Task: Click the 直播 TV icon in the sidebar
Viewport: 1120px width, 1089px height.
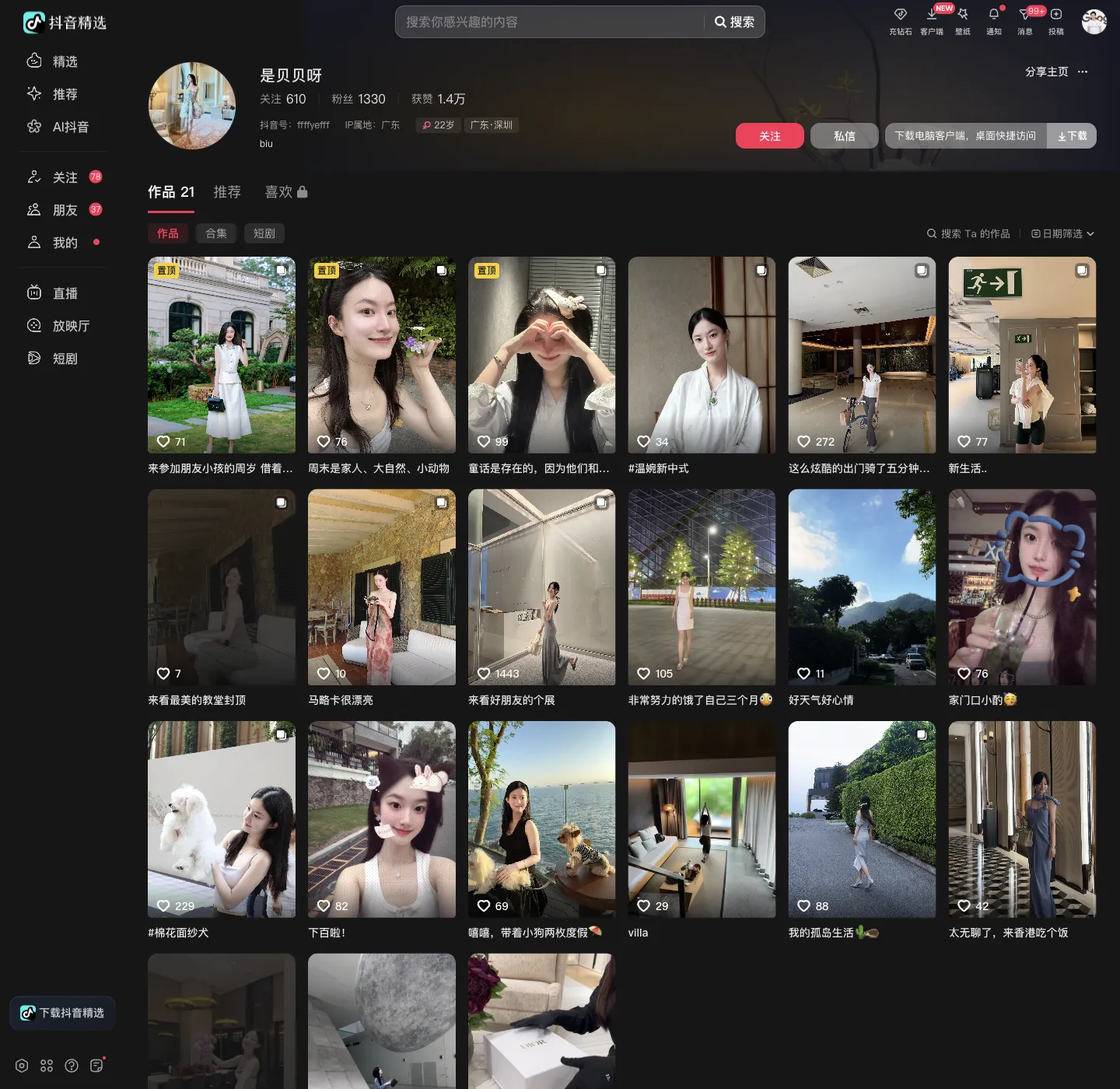Action: (34, 292)
